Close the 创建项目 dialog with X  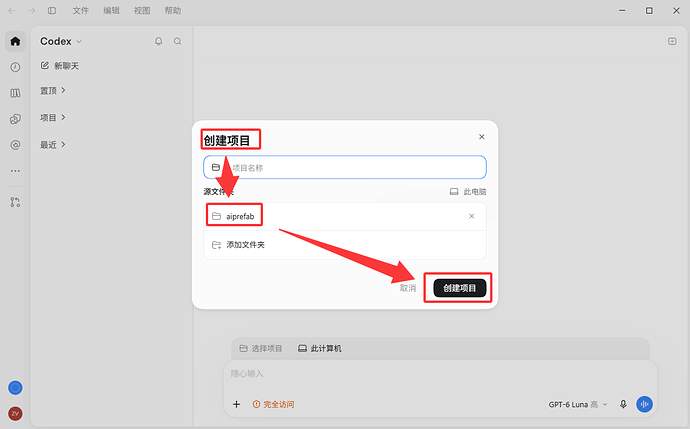tap(481, 137)
